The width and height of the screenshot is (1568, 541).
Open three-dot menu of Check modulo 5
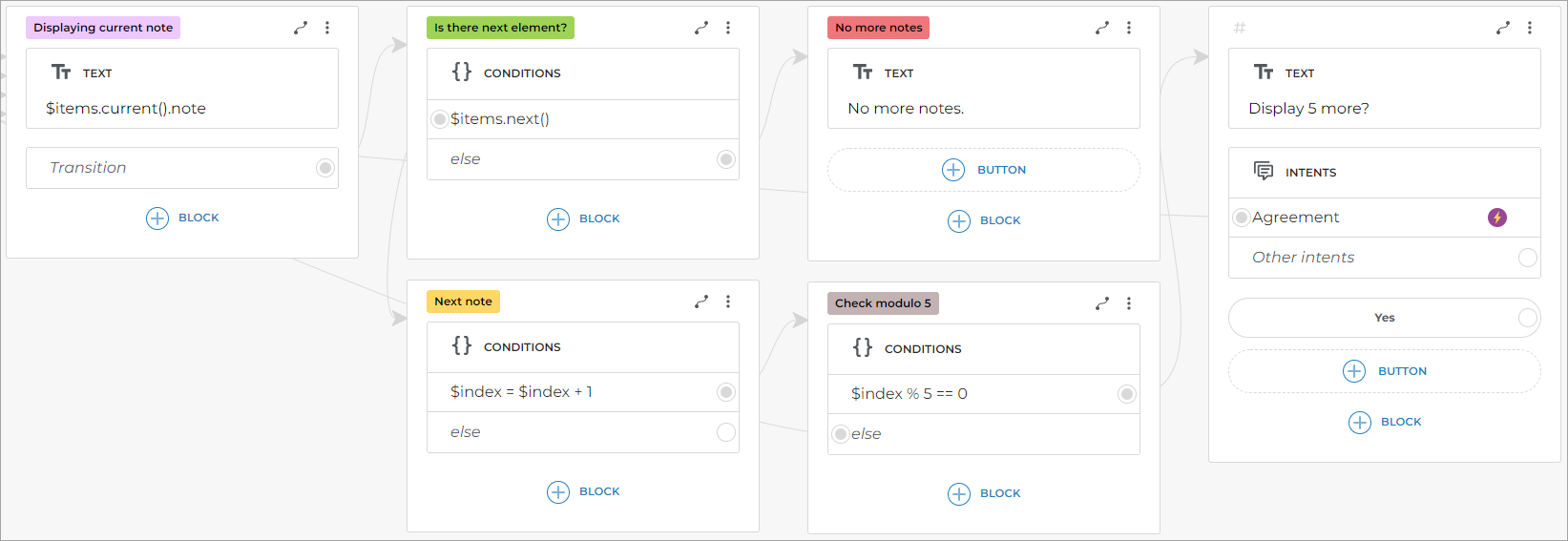coord(1129,303)
